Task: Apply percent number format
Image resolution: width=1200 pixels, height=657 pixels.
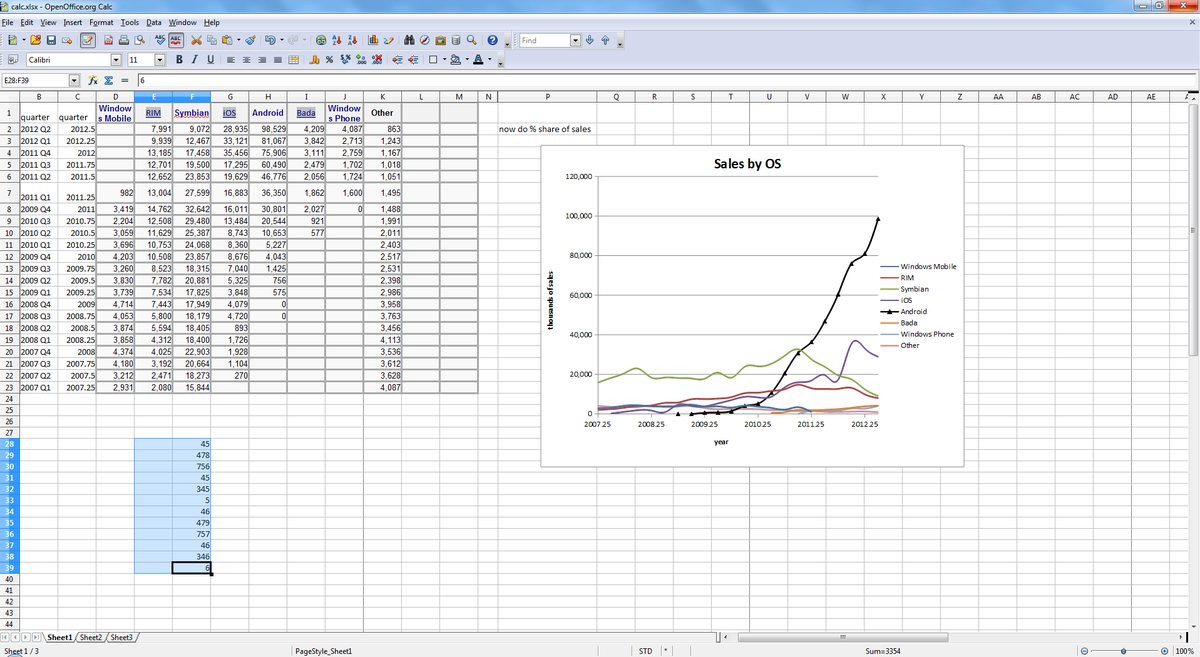Action: pos(329,61)
